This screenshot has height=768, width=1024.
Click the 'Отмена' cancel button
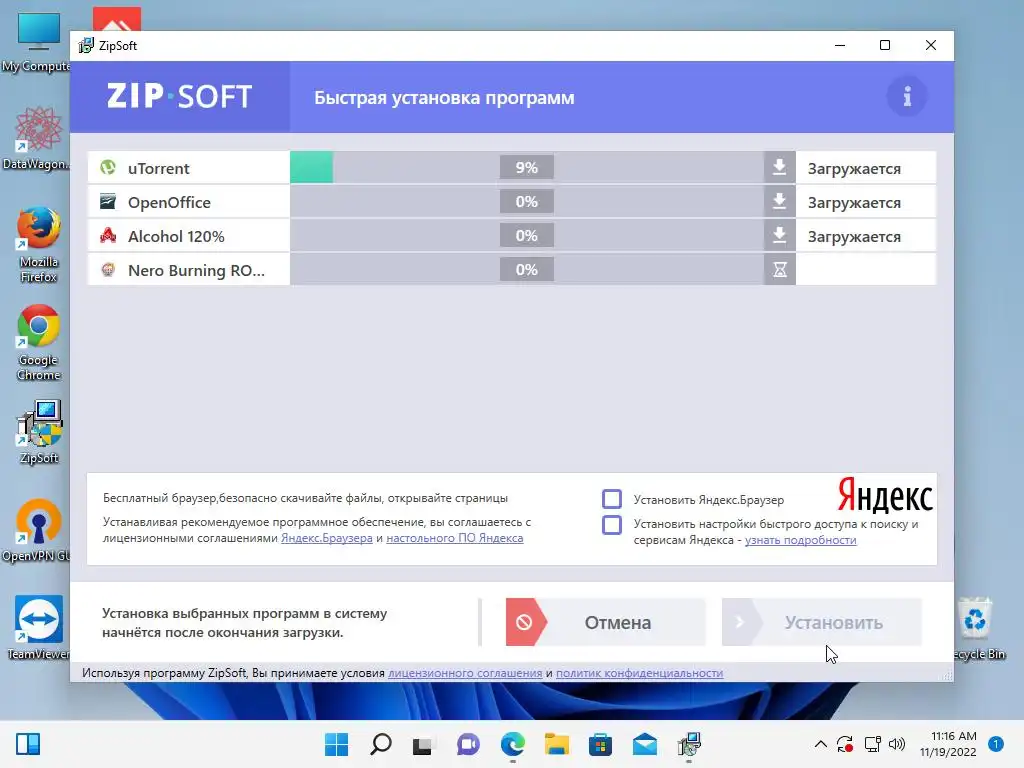tap(605, 622)
